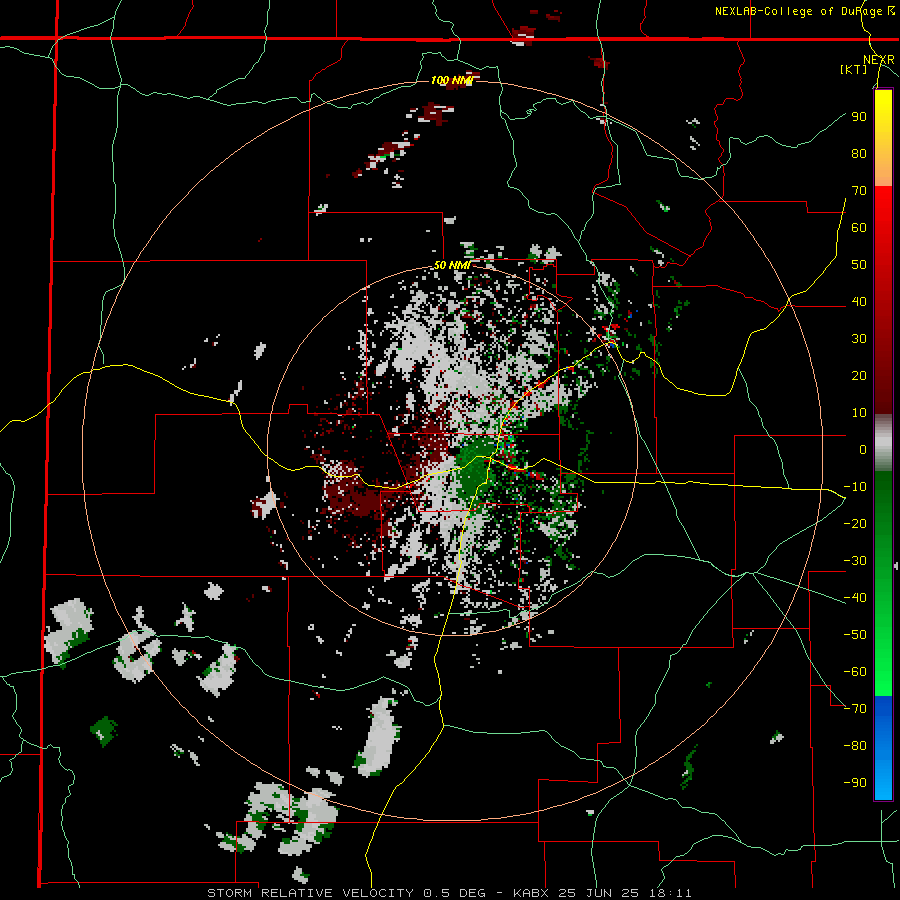900x900 pixels.
Task: Click the -50 value on the velocity scale
Action: click(855, 635)
